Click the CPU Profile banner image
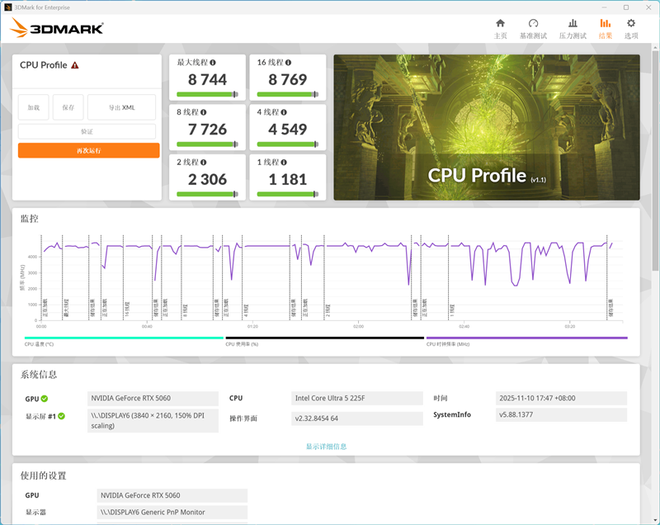The width and height of the screenshot is (660, 525). tap(486, 126)
